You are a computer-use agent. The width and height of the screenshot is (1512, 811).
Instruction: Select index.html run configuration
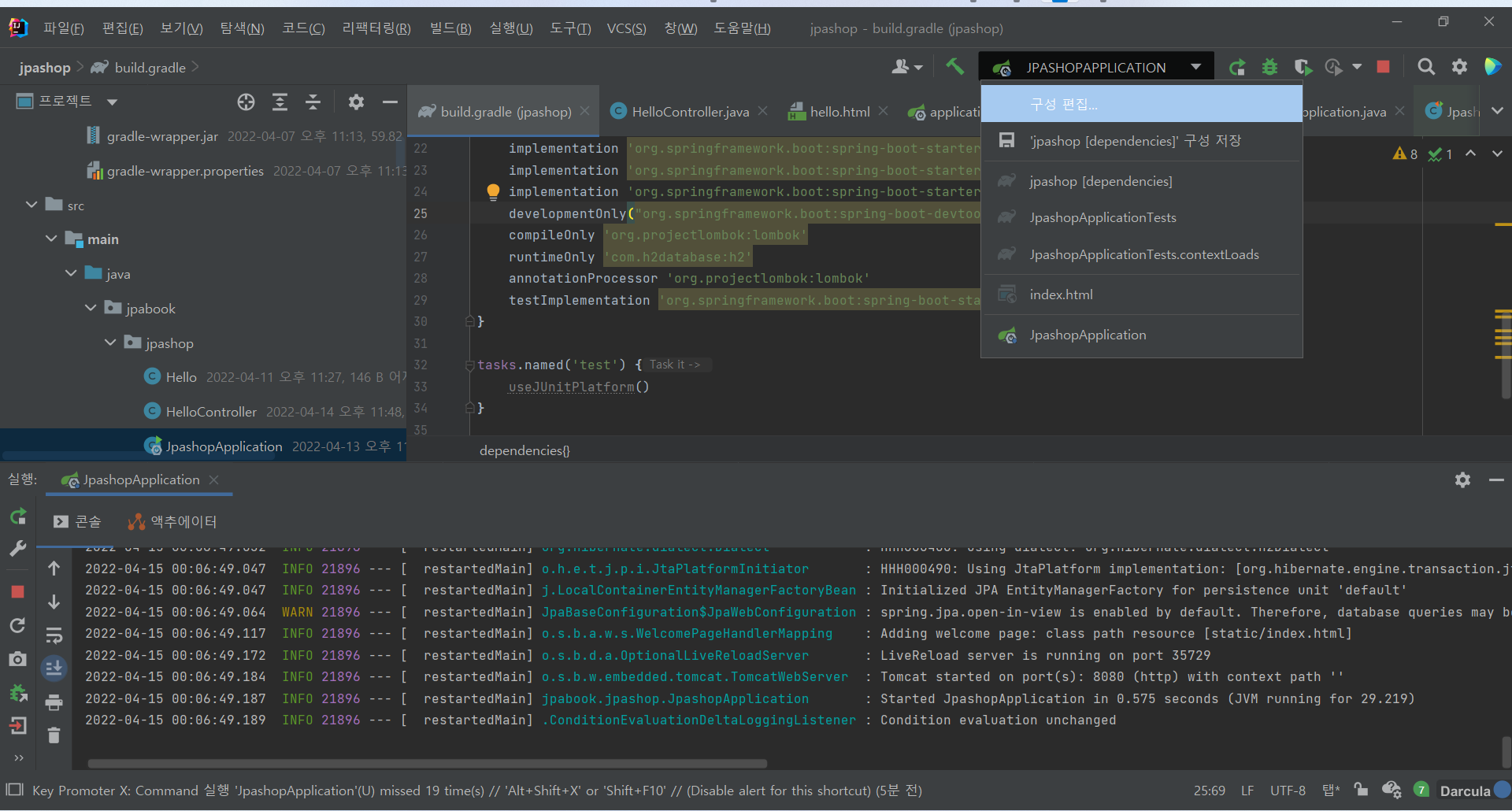pos(1141,294)
